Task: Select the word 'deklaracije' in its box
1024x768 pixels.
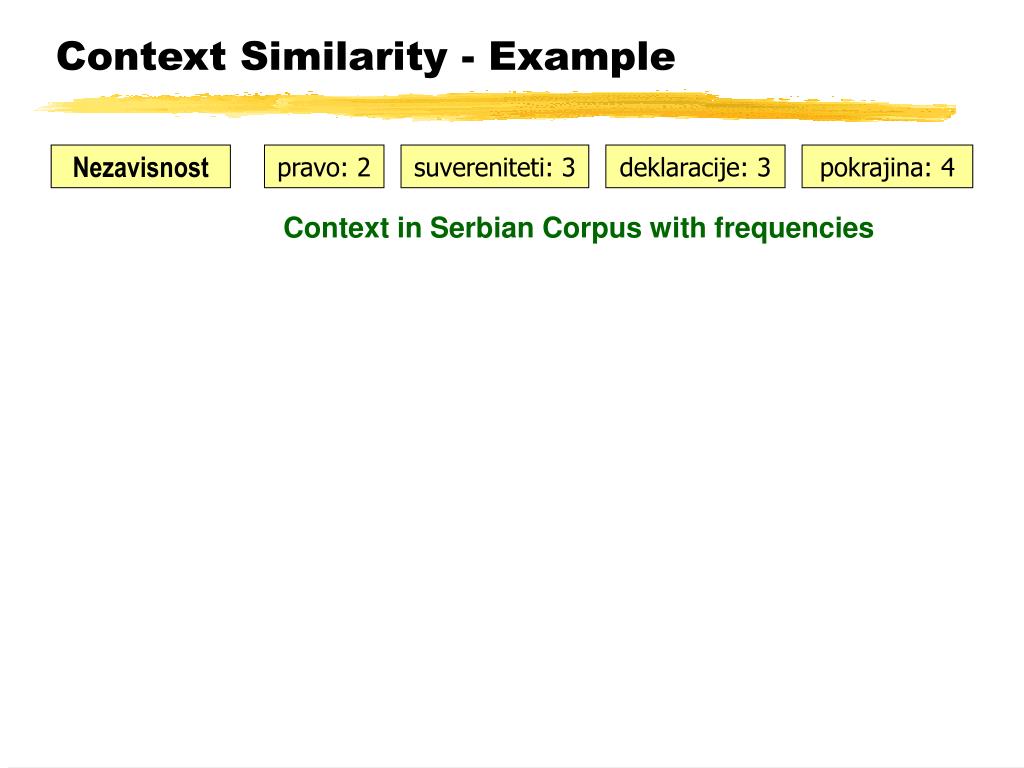Action: click(x=680, y=167)
